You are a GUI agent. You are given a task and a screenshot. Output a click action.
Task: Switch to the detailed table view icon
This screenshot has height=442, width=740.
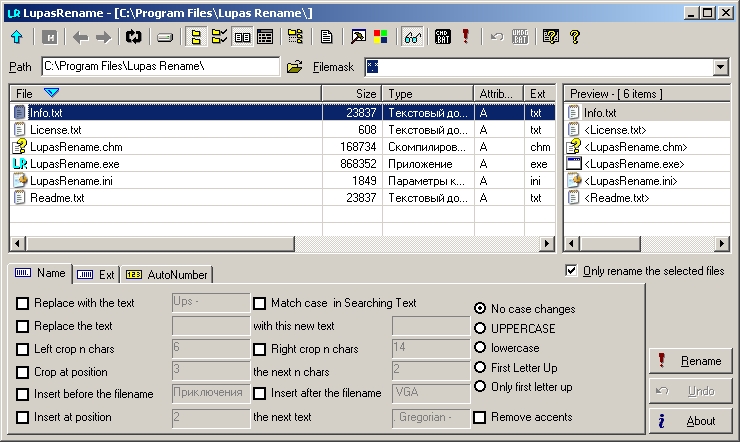coord(265,37)
